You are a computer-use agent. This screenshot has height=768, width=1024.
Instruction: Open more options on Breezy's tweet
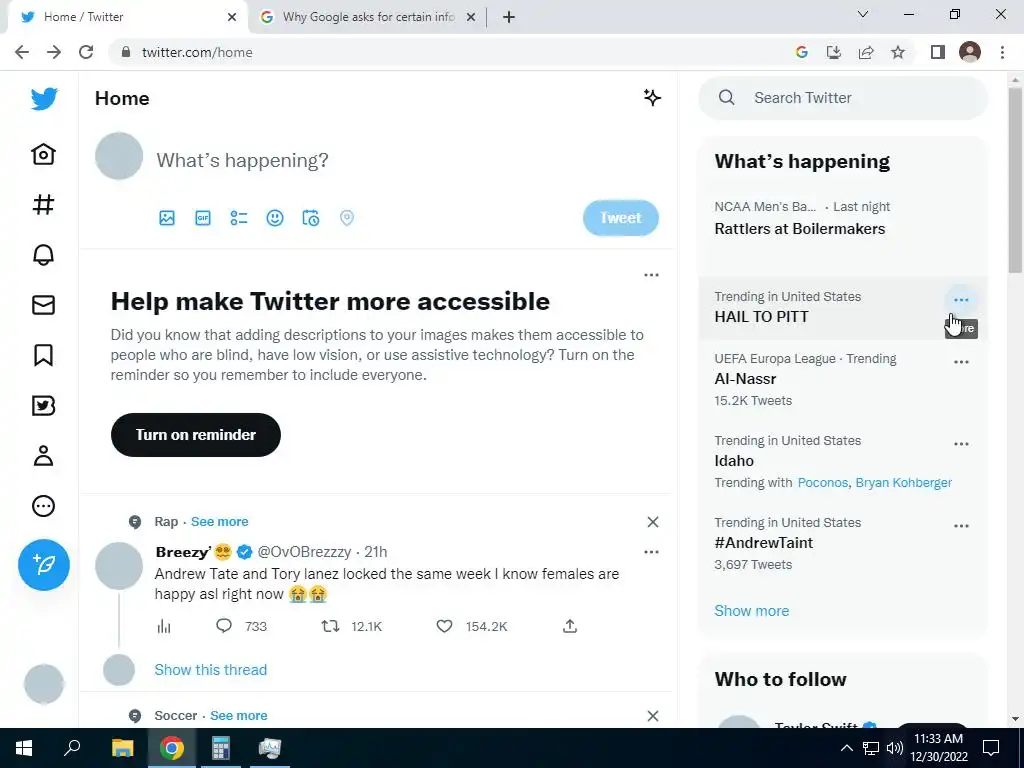(x=651, y=552)
